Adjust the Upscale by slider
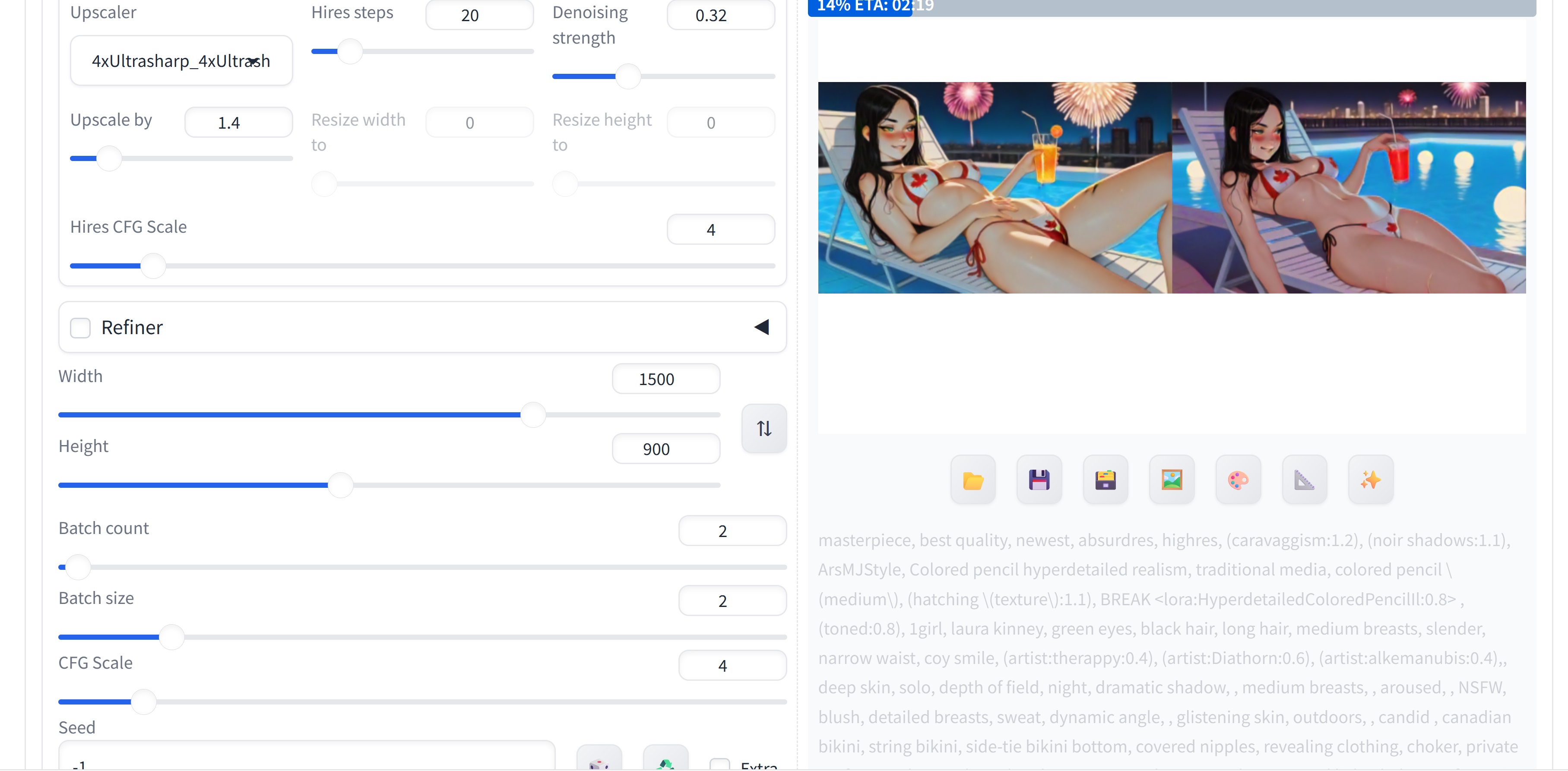The height and width of the screenshot is (771, 1568). 181,158
